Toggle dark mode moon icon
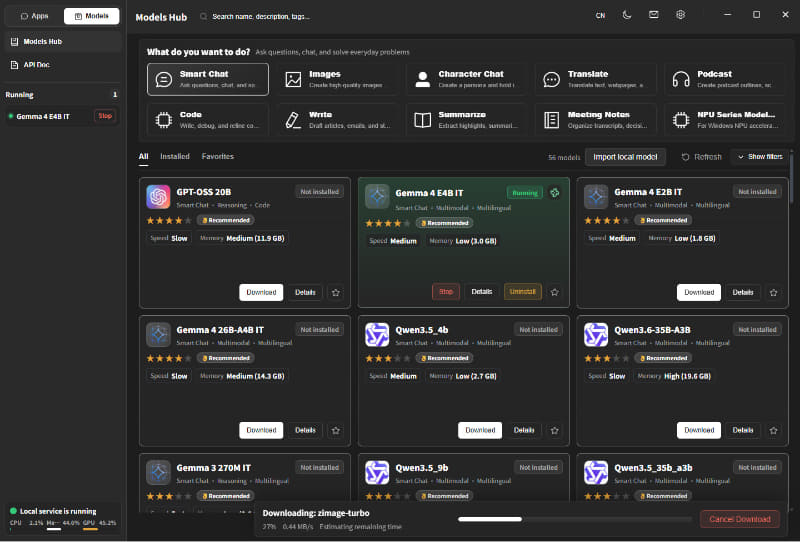This screenshot has height=542, width=800. (627, 15)
